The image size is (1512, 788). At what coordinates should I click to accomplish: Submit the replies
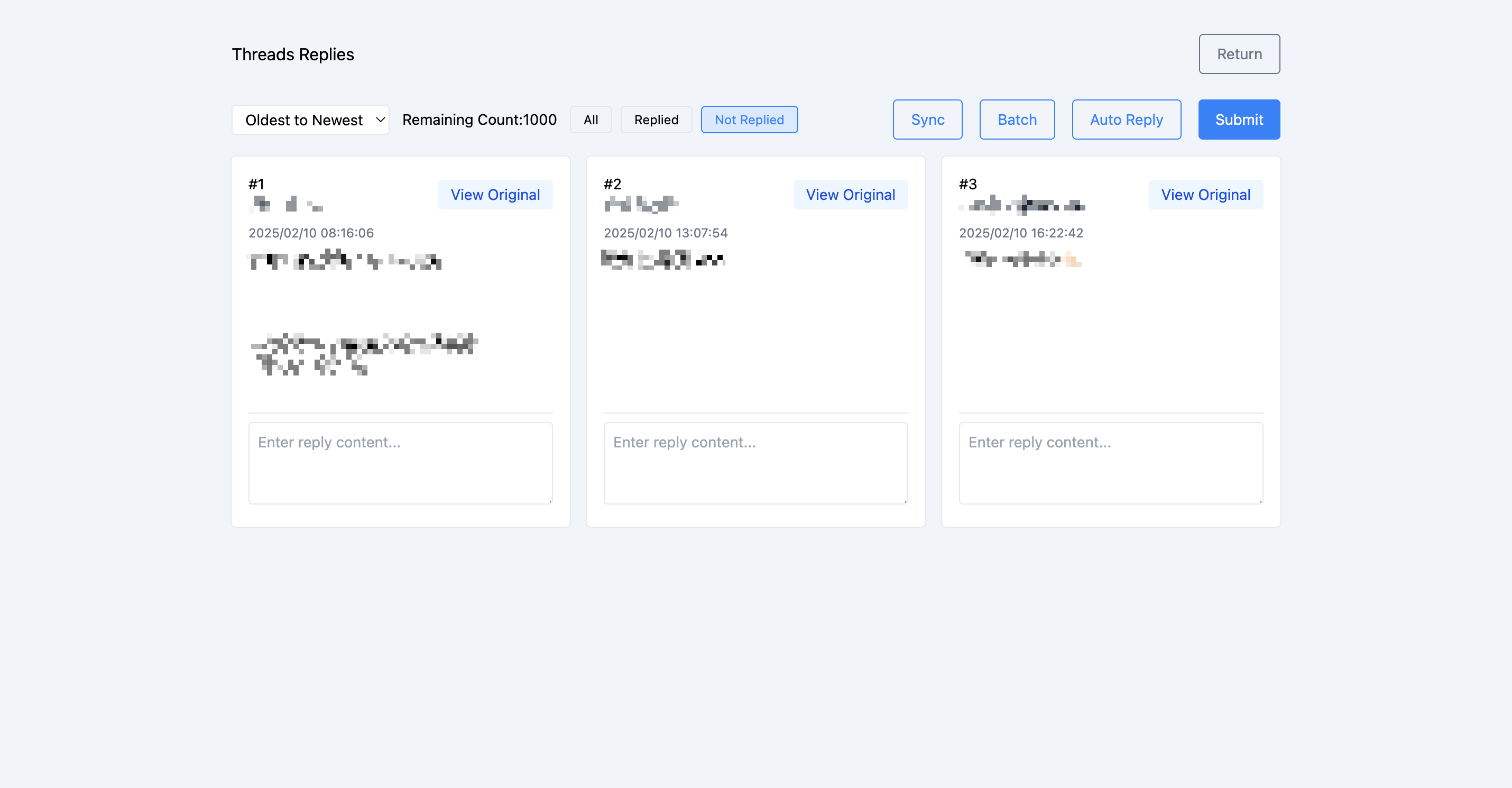pyautogui.click(x=1239, y=120)
